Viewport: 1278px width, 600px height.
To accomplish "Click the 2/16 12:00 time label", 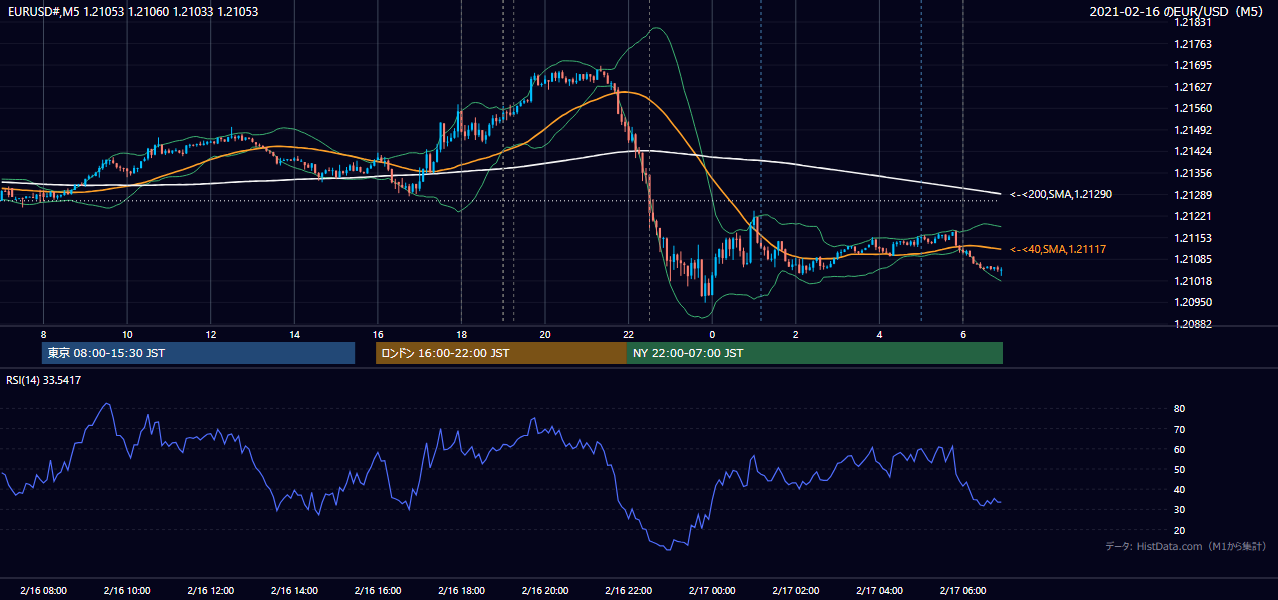I will 211,590.
